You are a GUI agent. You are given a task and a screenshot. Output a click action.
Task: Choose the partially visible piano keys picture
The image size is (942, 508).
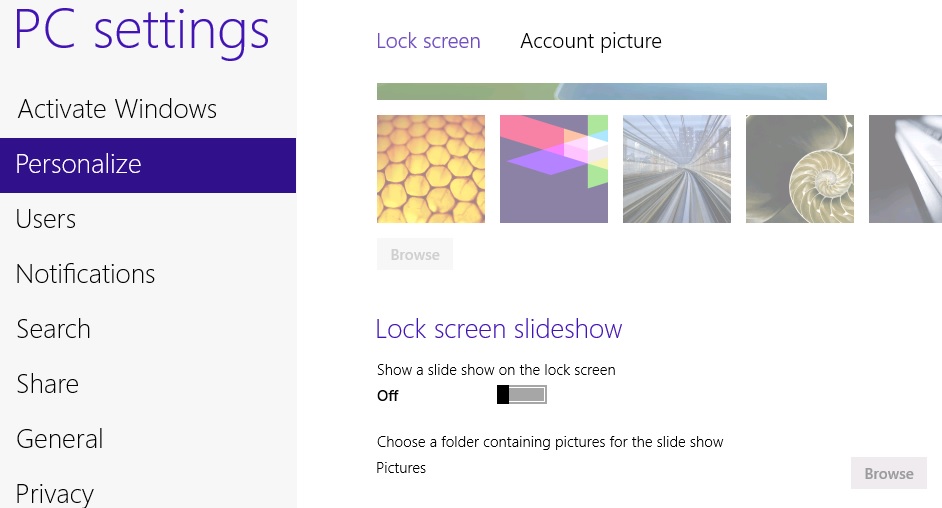905,169
